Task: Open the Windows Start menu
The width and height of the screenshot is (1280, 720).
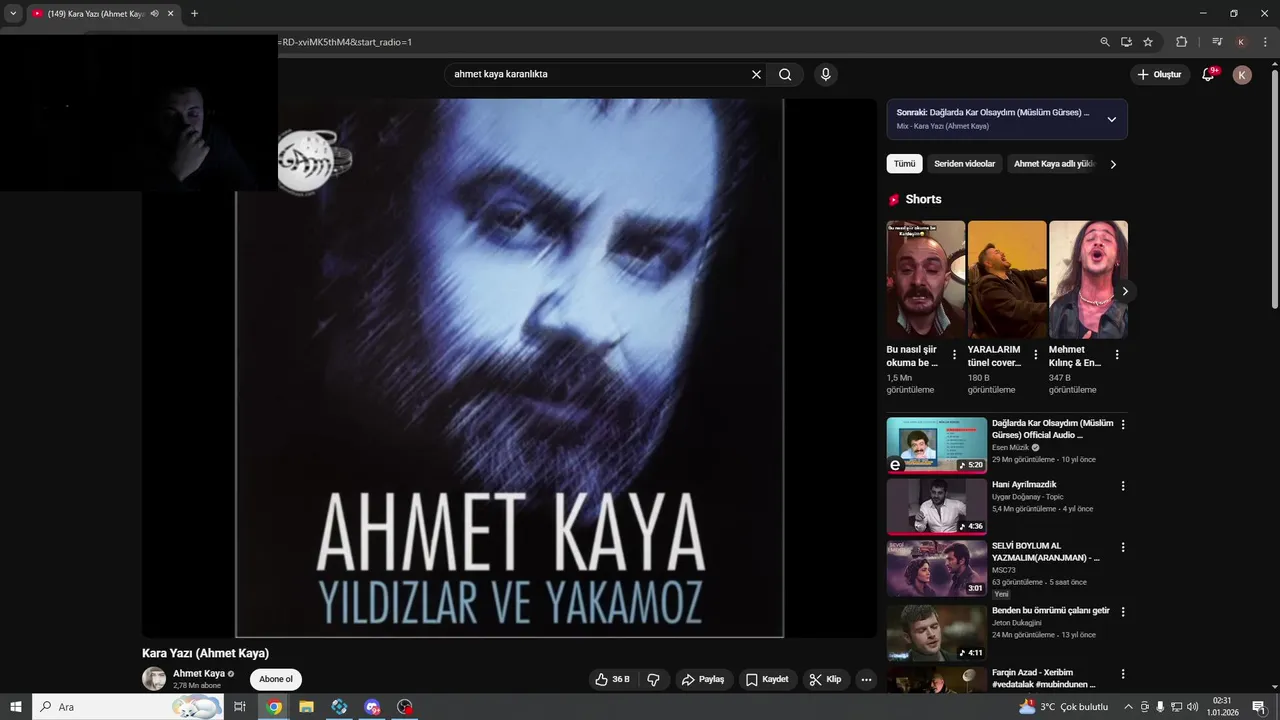Action: (16, 707)
